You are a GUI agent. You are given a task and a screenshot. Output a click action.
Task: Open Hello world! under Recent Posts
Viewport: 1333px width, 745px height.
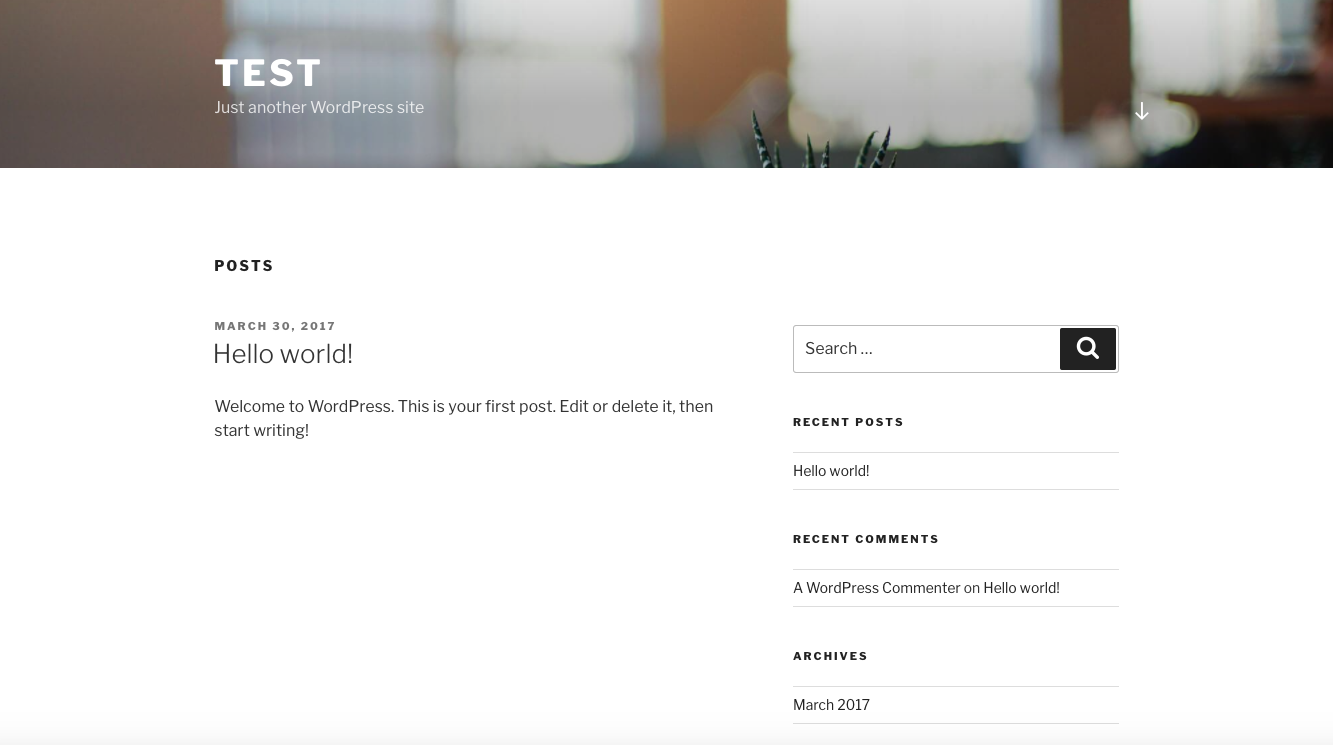pyautogui.click(x=831, y=471)
